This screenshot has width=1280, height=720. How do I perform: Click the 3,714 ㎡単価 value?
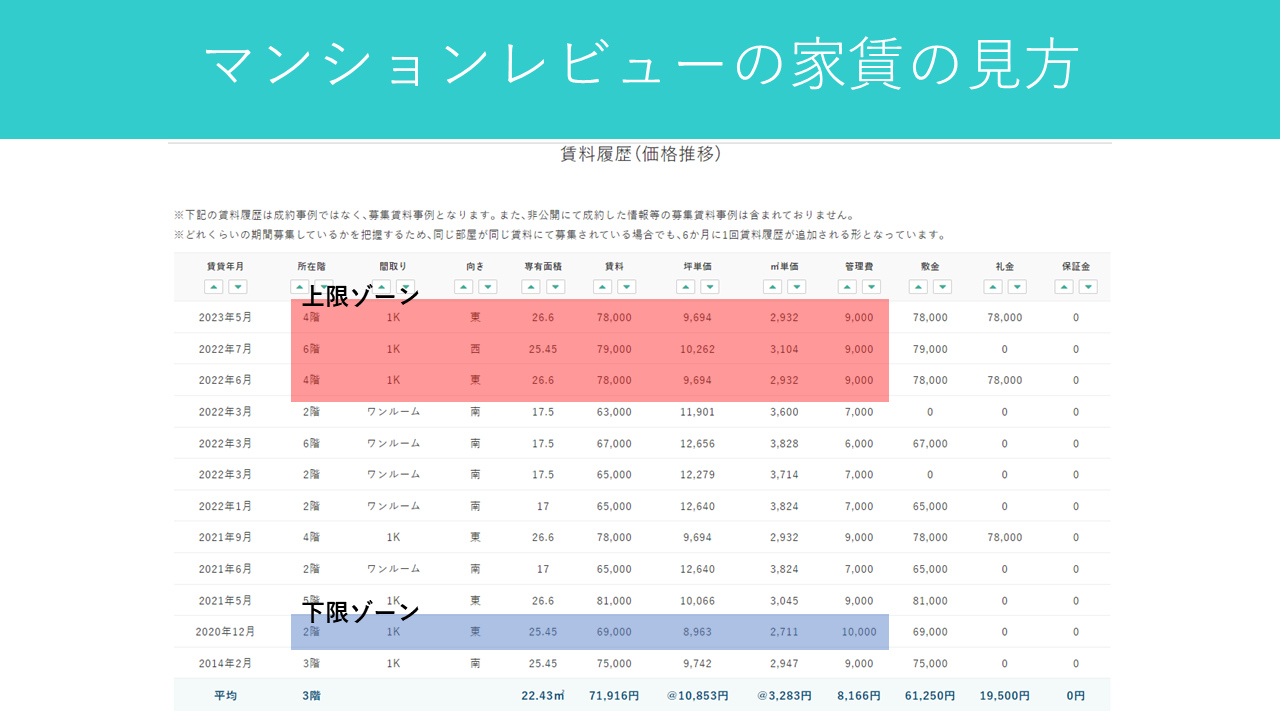tap(784, 474)
